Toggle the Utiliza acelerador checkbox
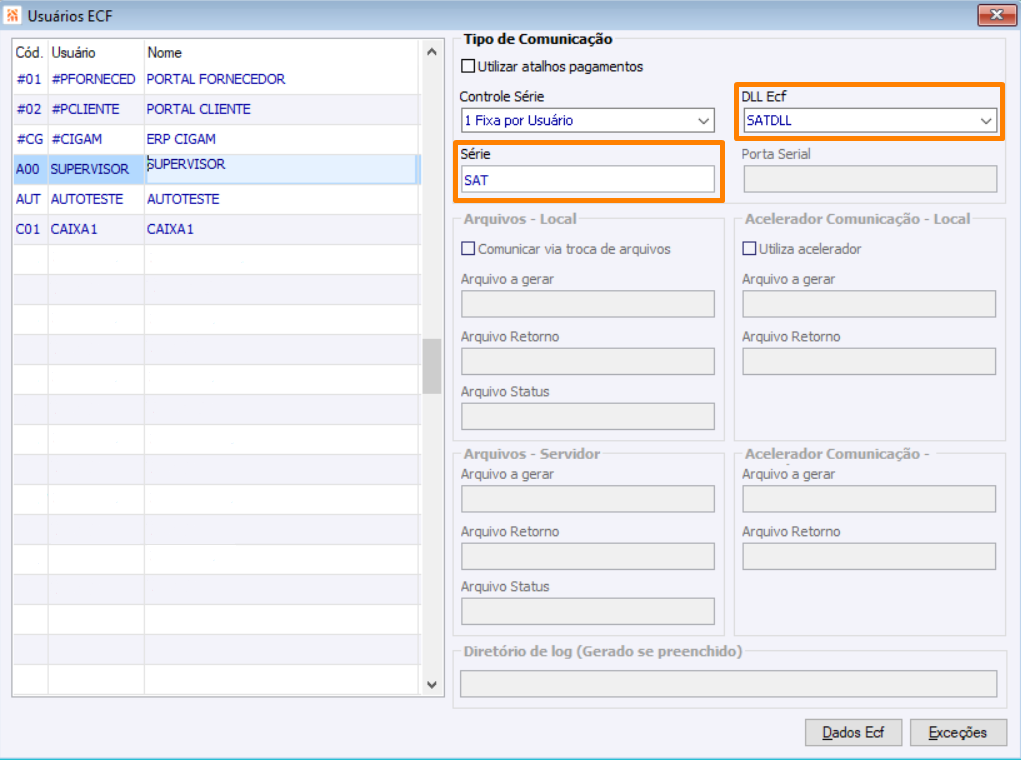This screenshot has height=760, width=1021. (749, 249)
